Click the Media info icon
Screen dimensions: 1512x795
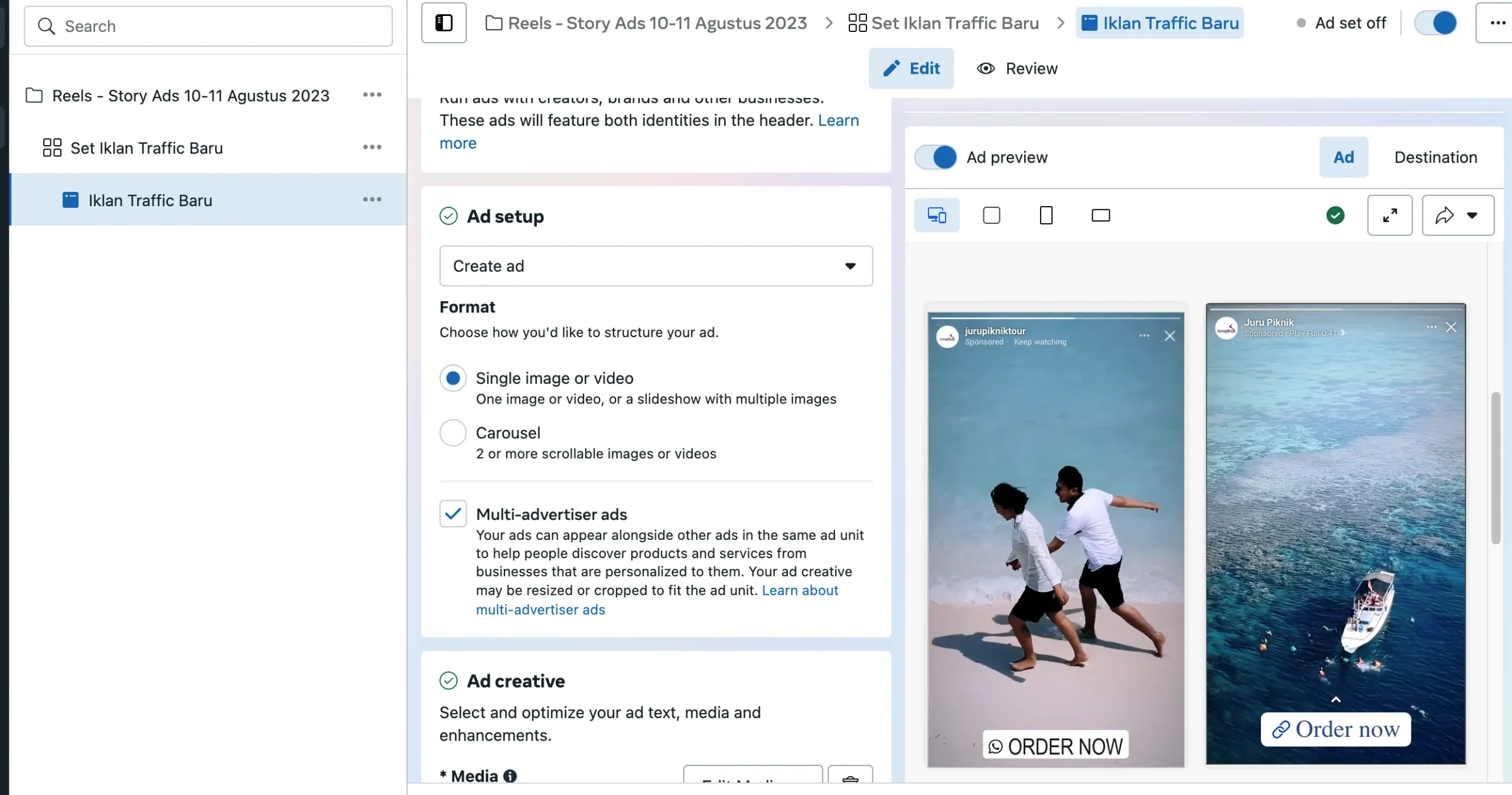point(510,776)
